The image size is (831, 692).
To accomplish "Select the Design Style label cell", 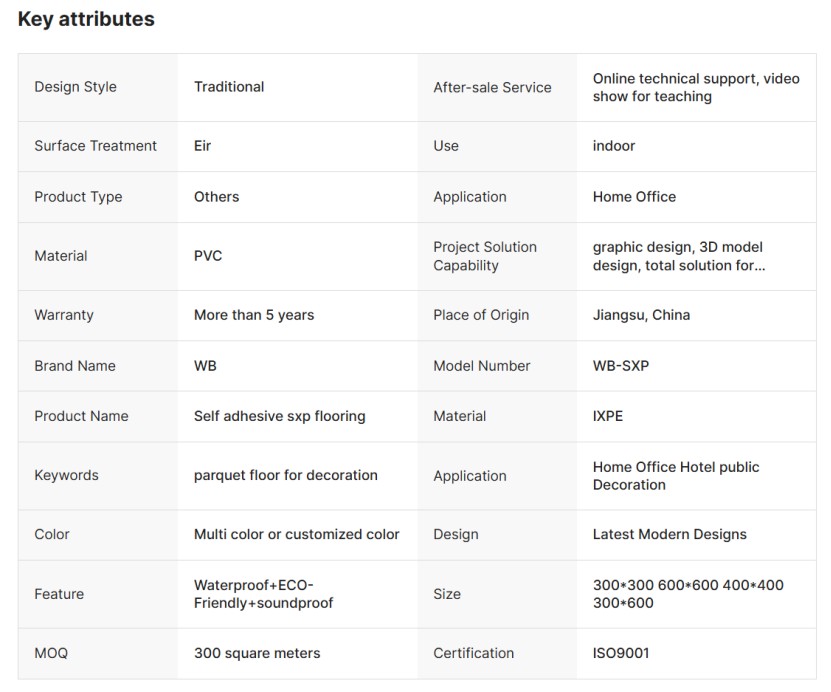I will 75,87.
